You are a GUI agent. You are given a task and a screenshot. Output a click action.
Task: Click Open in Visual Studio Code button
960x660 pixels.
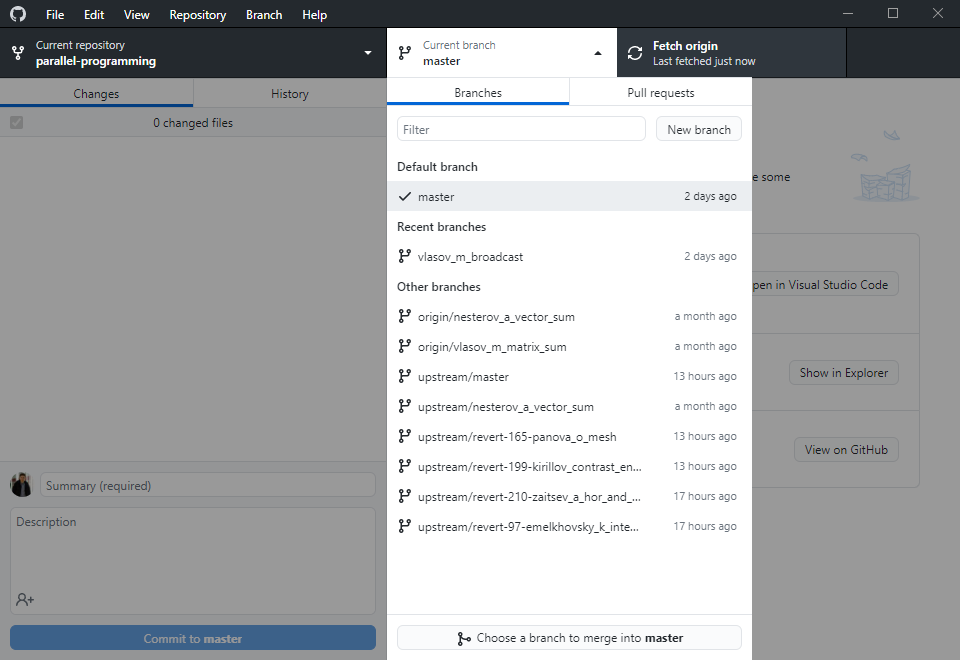click(825, 285)
